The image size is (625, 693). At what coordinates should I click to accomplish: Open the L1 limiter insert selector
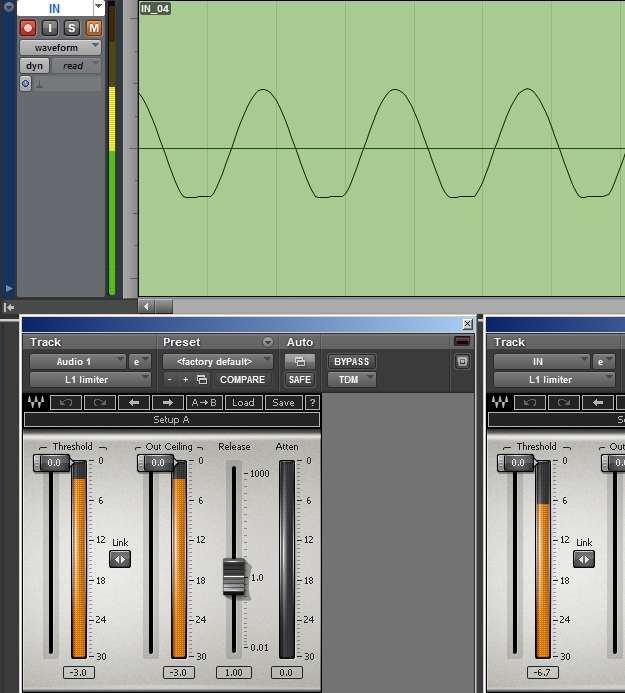[x=89, y=380]
